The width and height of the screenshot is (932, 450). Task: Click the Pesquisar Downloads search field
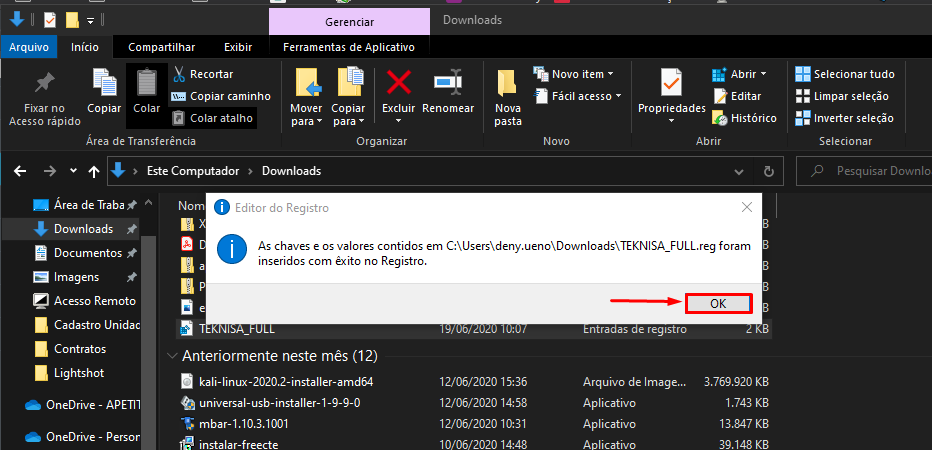(x=880, y=171)
